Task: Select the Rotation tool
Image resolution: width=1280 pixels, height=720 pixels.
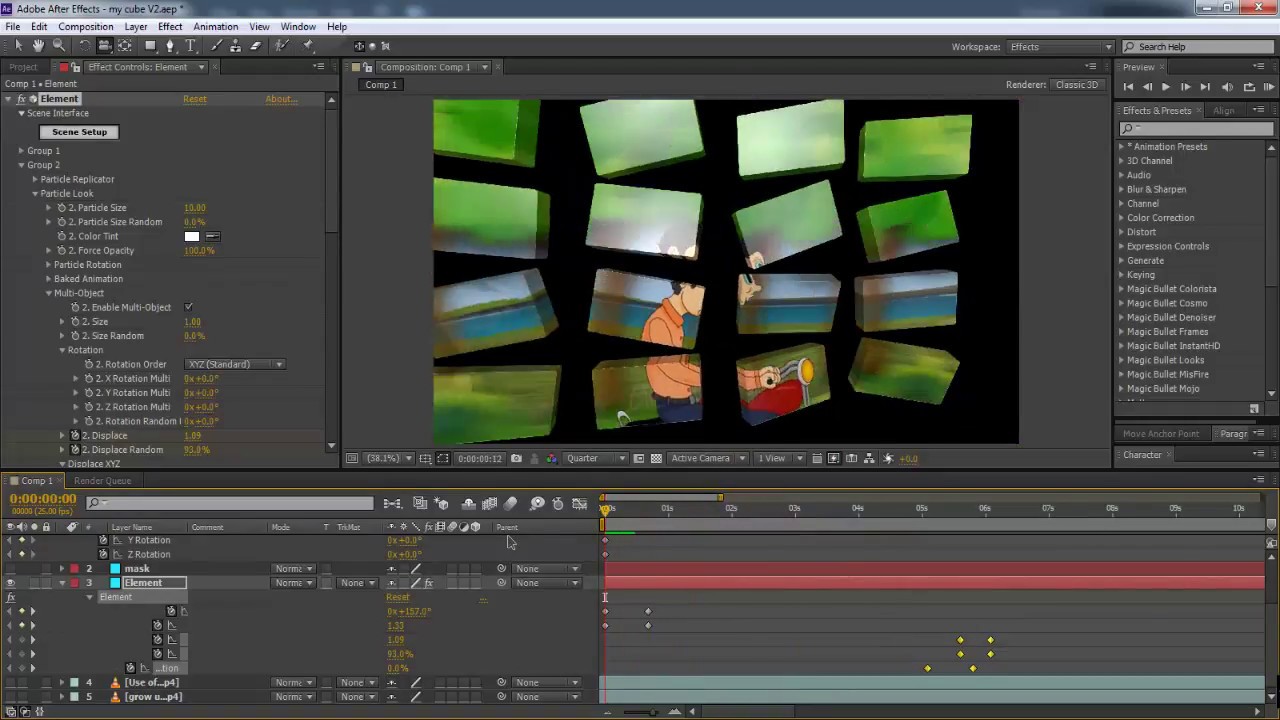Action: (x=84, y=46)
